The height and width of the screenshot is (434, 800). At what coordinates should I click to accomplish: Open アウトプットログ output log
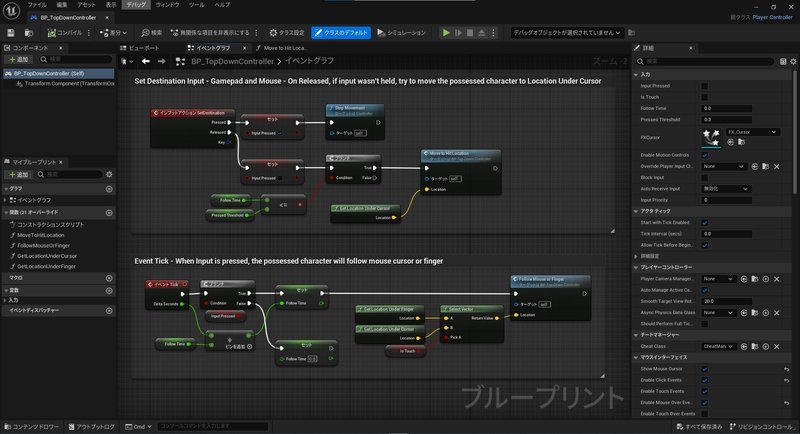coord(92,427)
